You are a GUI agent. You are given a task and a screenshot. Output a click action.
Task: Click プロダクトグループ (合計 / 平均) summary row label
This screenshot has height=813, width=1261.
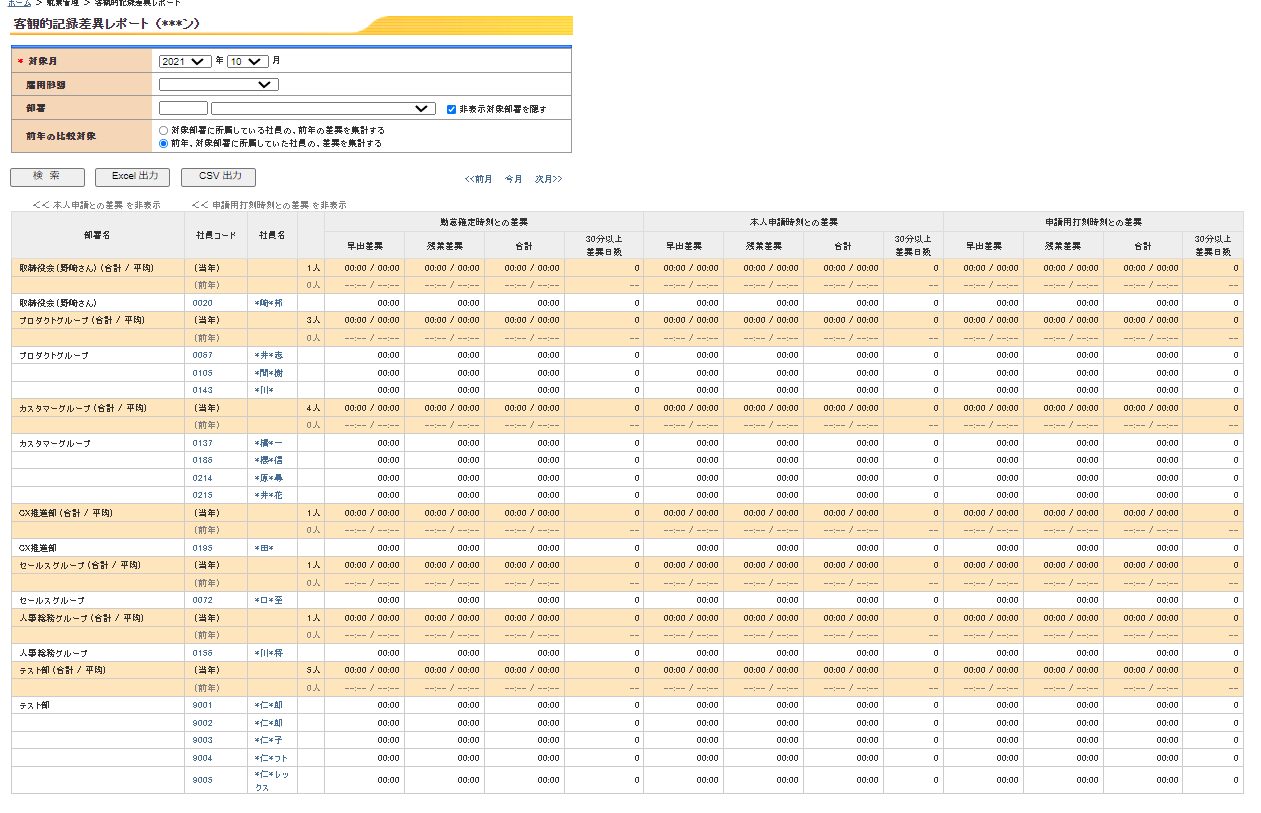(82, 320)
